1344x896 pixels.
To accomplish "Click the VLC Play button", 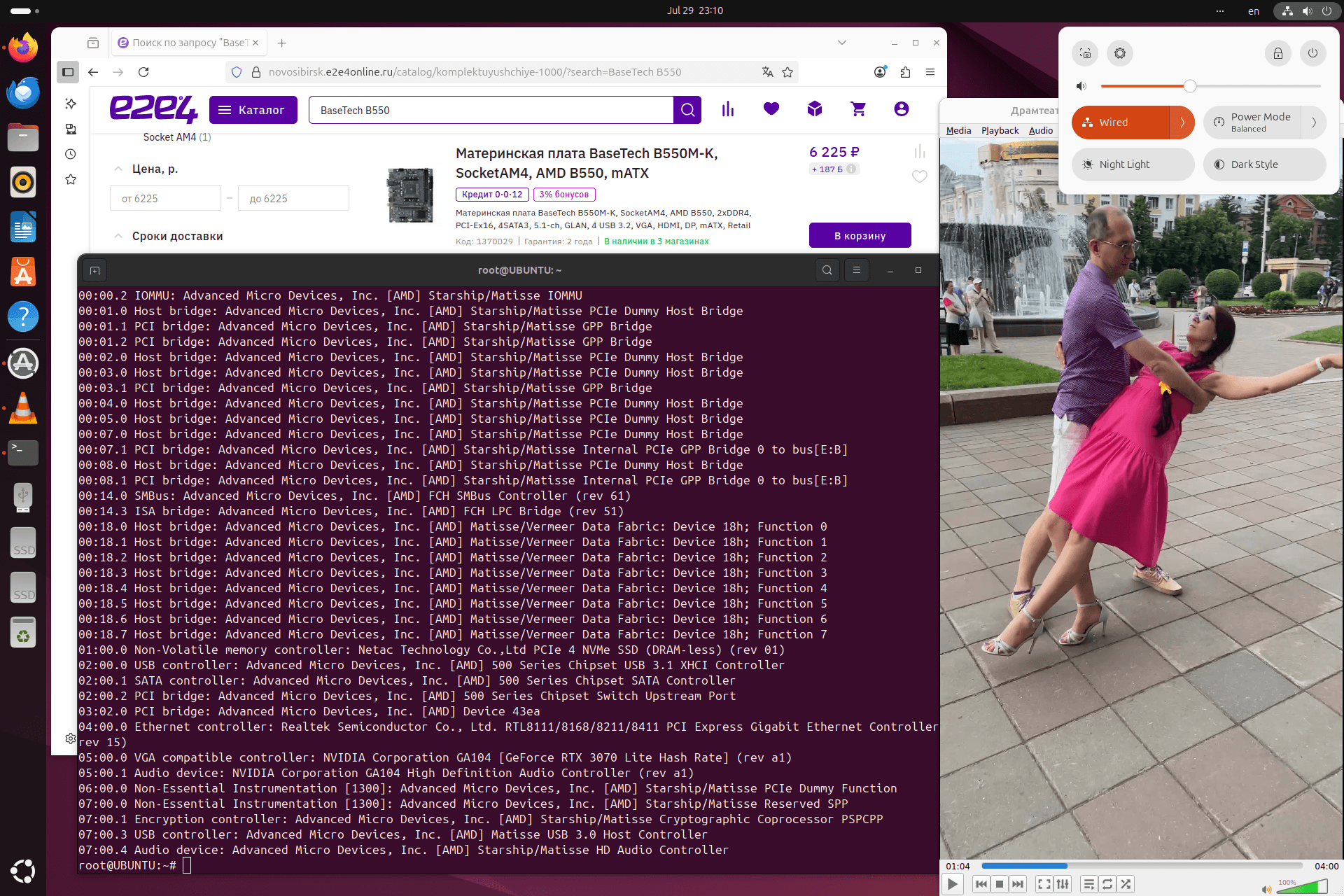I will [953, 884].
